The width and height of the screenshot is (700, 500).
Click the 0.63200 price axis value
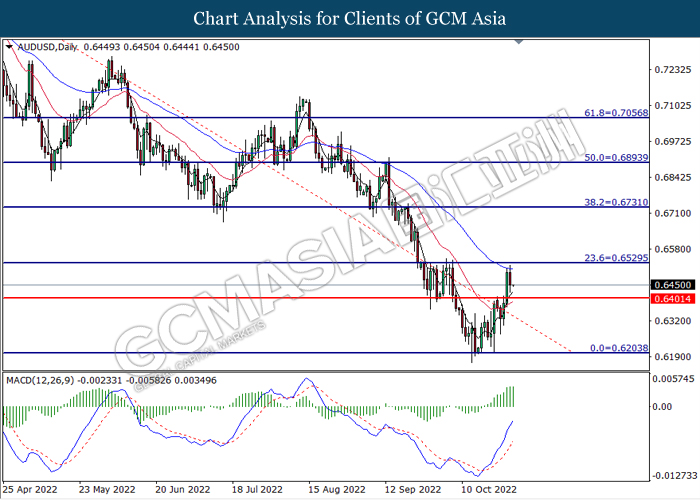click(x=673, y=321)
